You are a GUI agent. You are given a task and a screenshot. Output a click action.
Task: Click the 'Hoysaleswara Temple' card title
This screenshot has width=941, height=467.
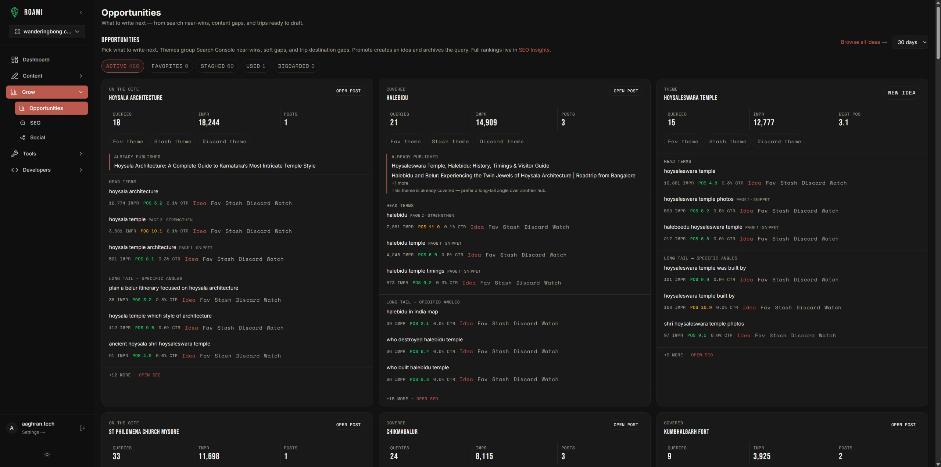tap(691, 98)
